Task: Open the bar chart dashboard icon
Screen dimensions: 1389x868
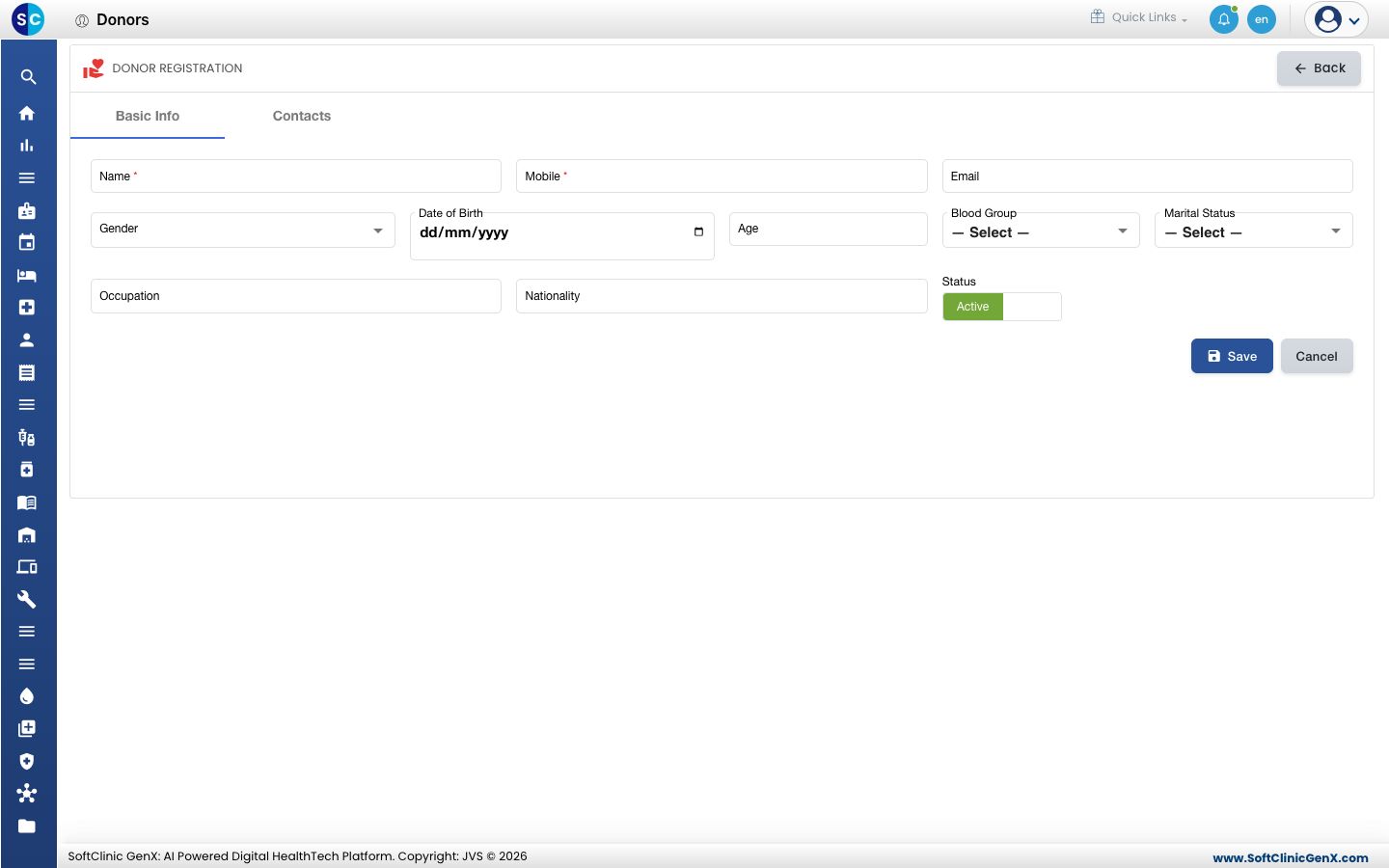Action: click(27, 146)
